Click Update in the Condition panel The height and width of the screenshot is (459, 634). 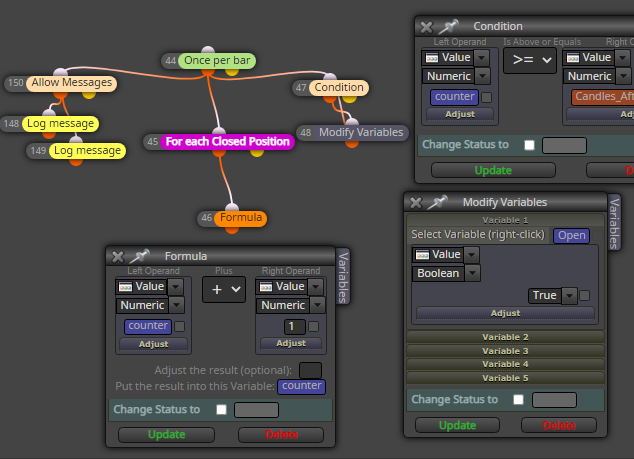[x=493, y=170]
